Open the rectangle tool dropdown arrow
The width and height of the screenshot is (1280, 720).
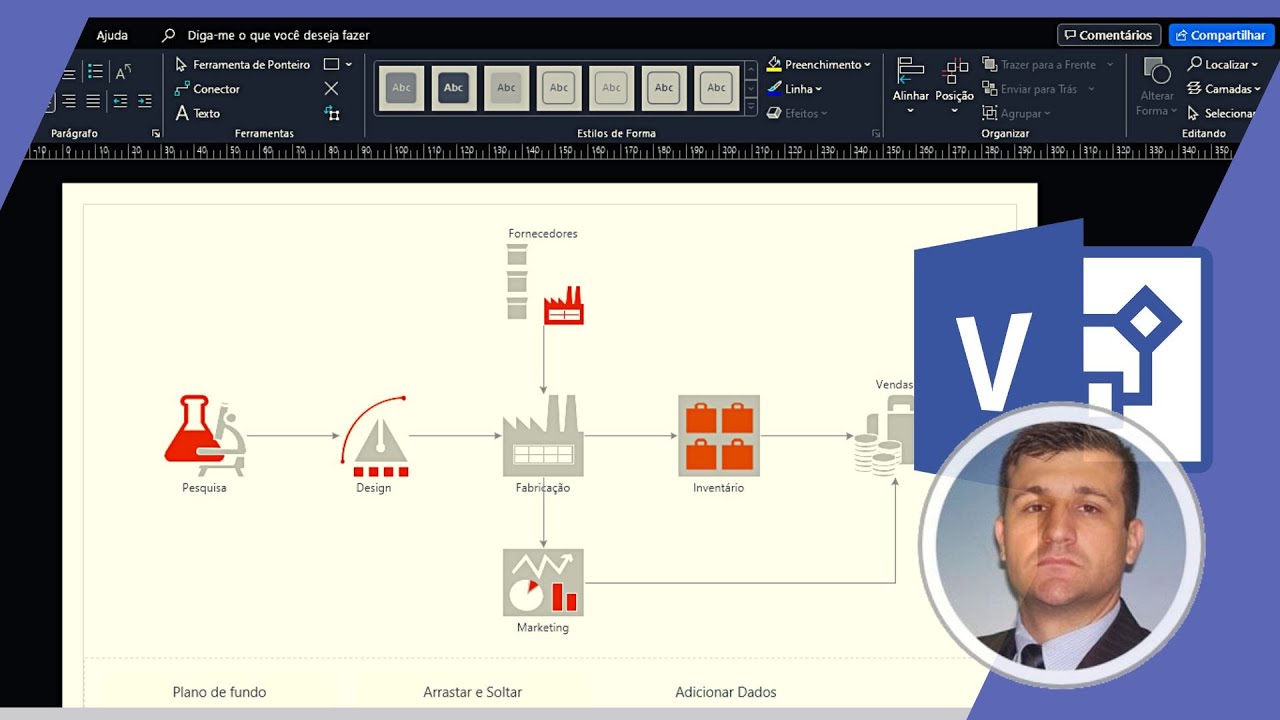click(349, 64)
